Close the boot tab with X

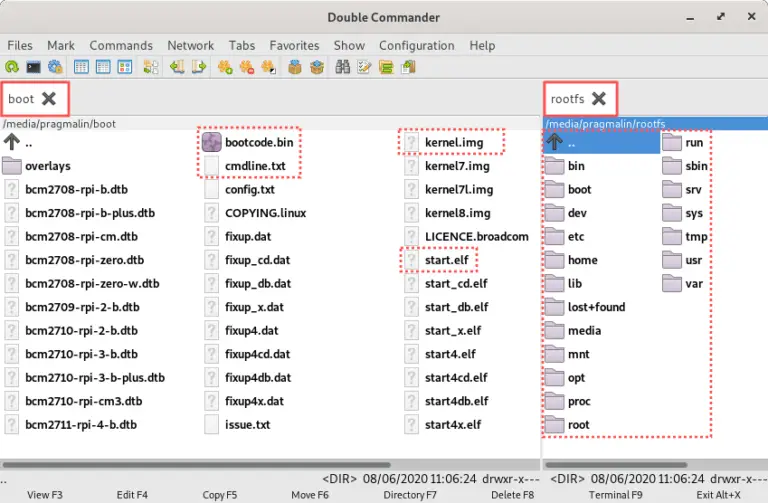[48, 99]
